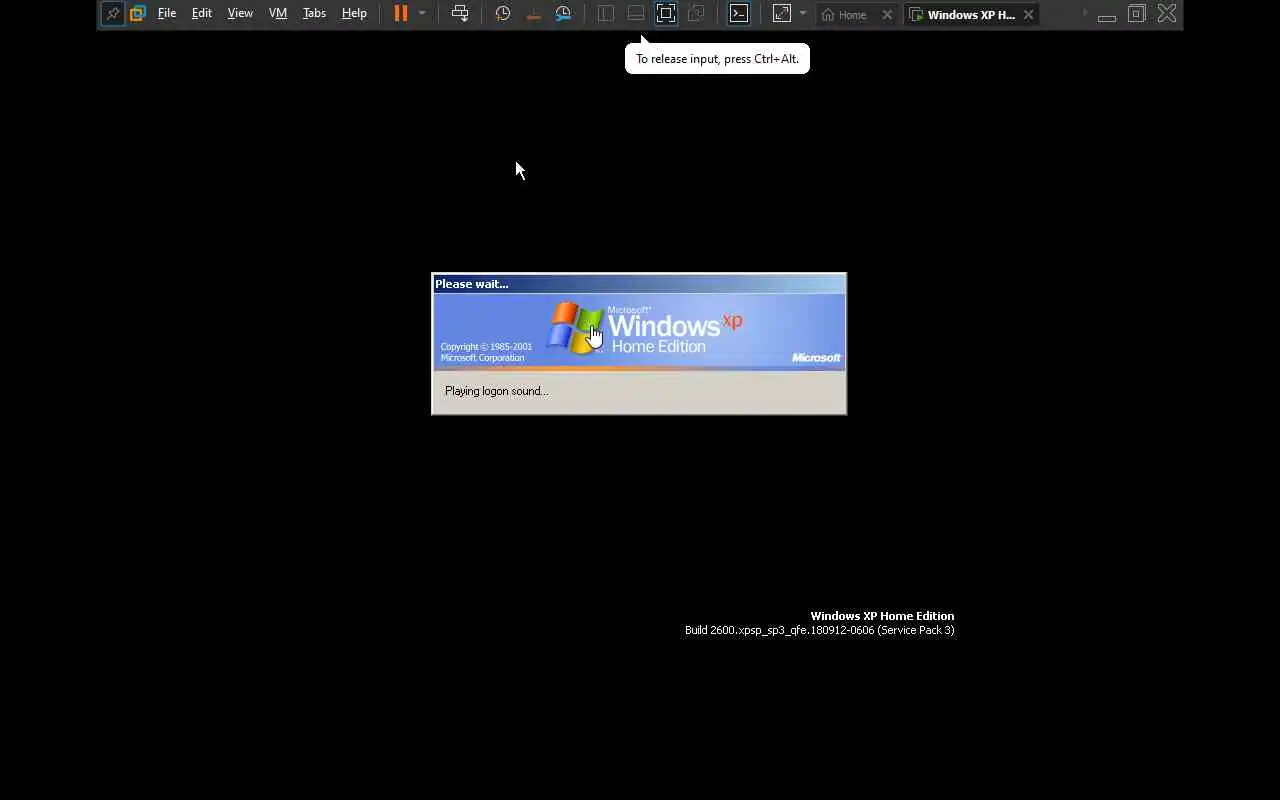The height and width of the screenshot is (800, 1280).
Task: Show or hide the library sidebar
Action: 606,14
